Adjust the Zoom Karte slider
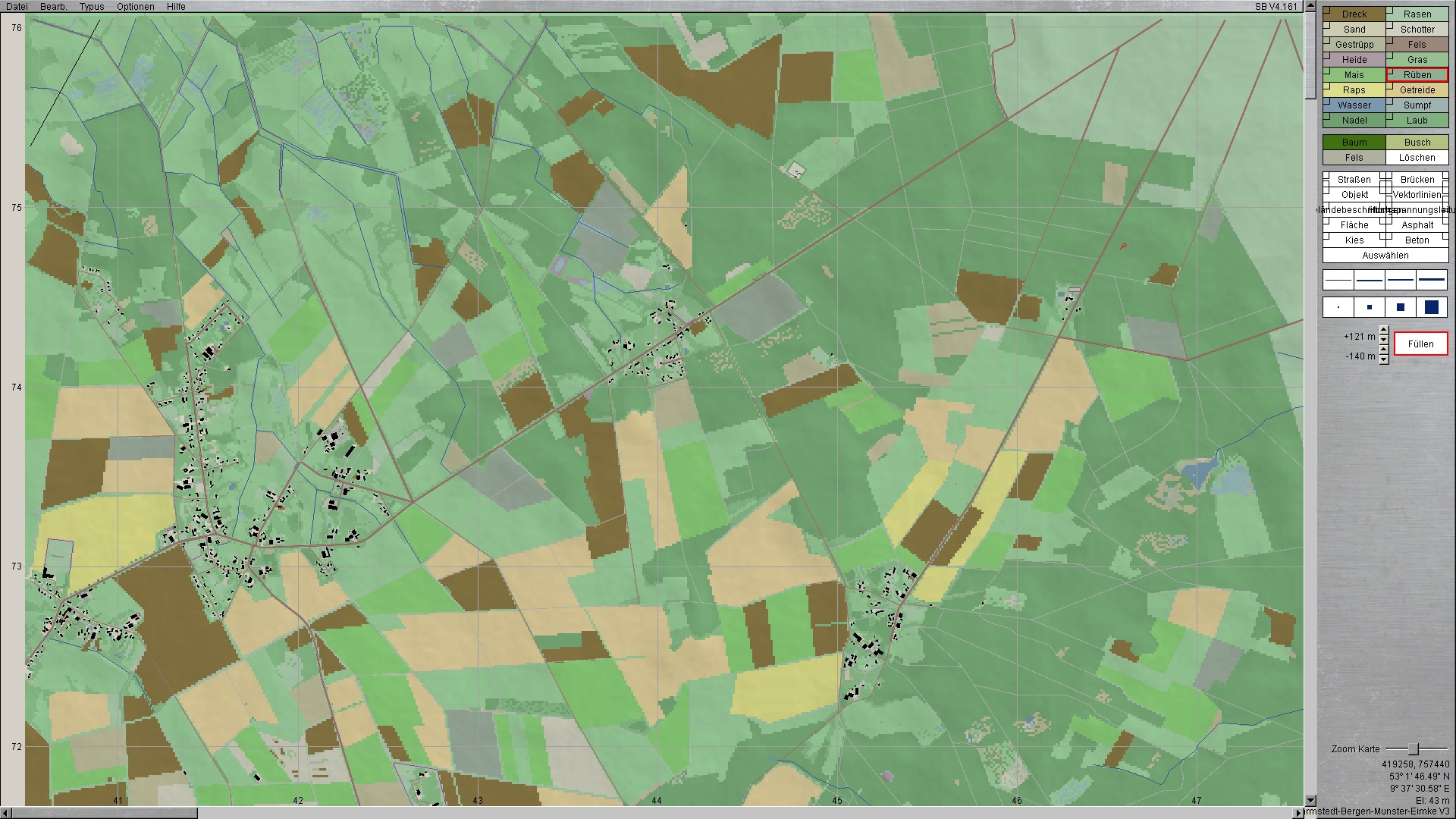The height and width of the screenshot is (819, 1456). [x=1413, y=748]
